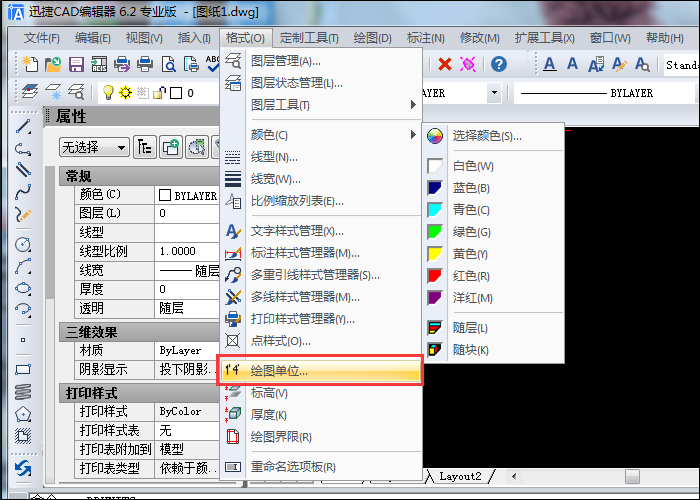Click the layer color white square box
700x500 pixels.
[176, 93]
